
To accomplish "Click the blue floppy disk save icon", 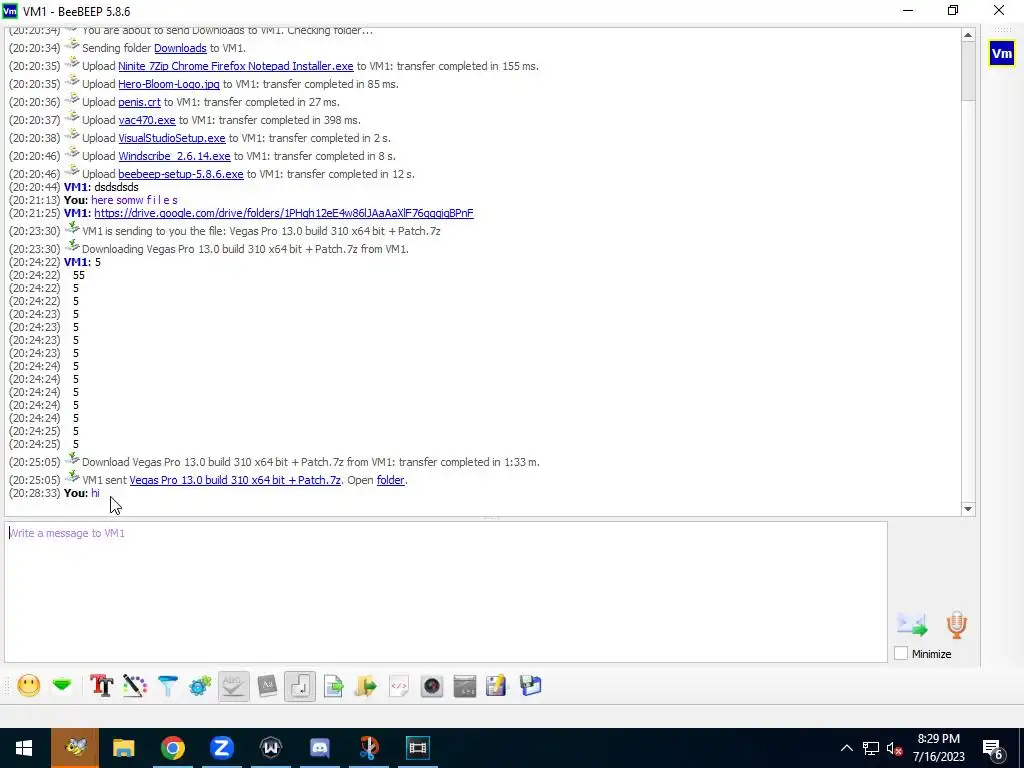I will click(x=530, y=686).
